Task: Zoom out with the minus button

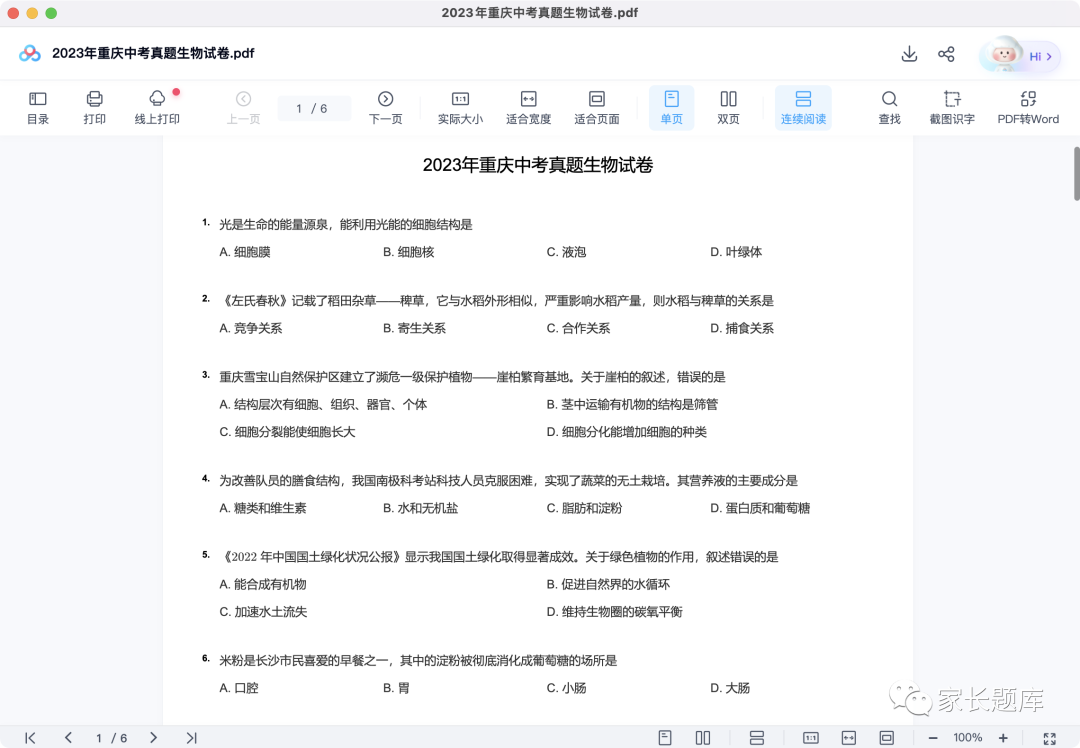Action: point(933,738)
